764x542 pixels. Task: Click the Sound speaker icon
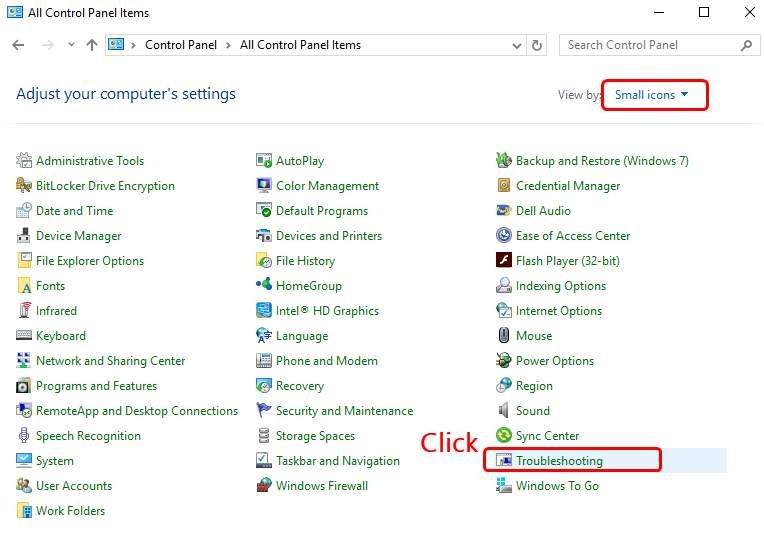[504, 411]
